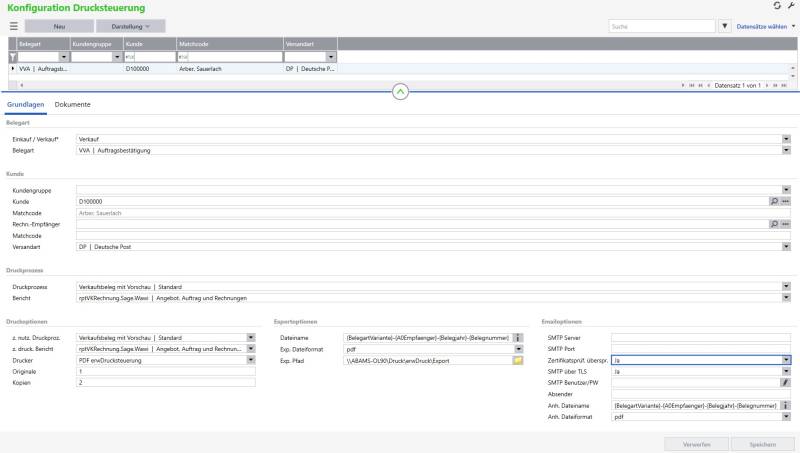Select the Grundlagen tab
The height and width of the screenshot is (453, 800).
tap(26, 105)
